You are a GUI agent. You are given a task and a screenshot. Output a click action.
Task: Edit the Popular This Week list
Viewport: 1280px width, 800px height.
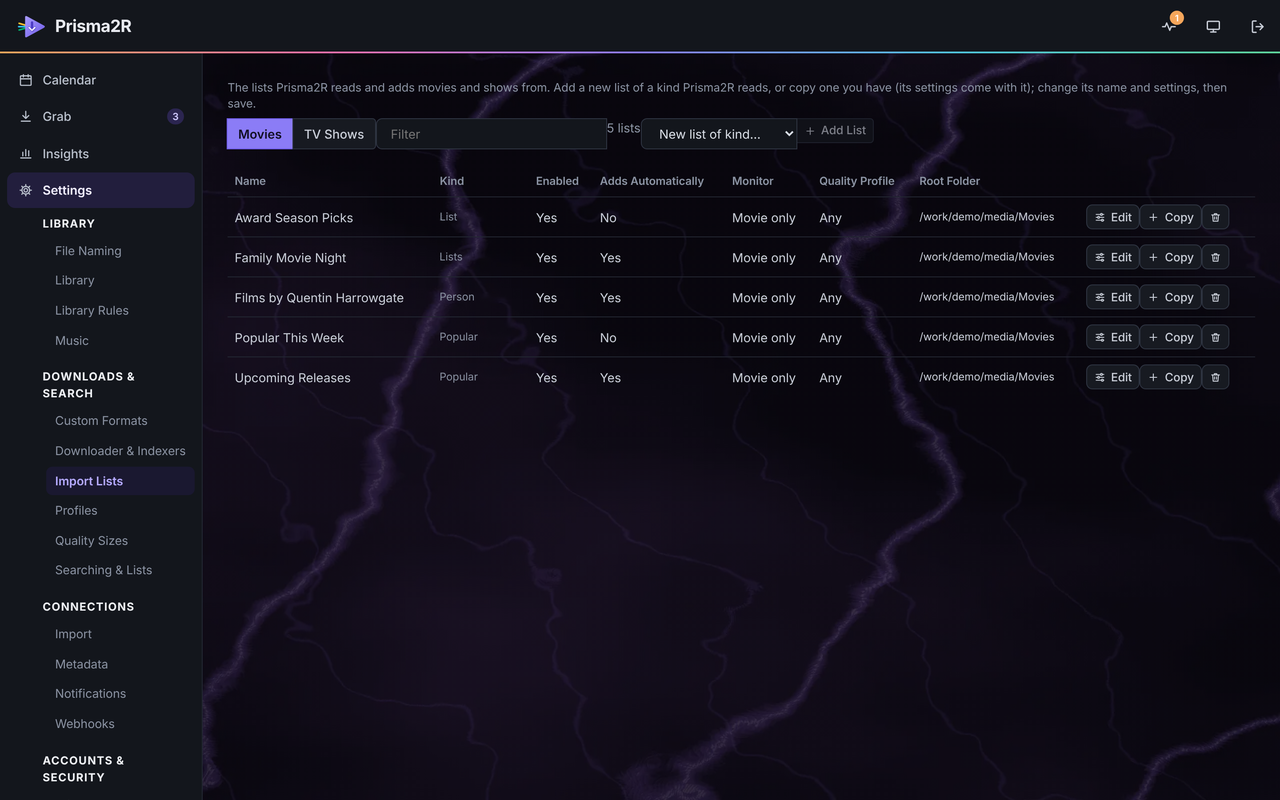tap(1113, 337)
